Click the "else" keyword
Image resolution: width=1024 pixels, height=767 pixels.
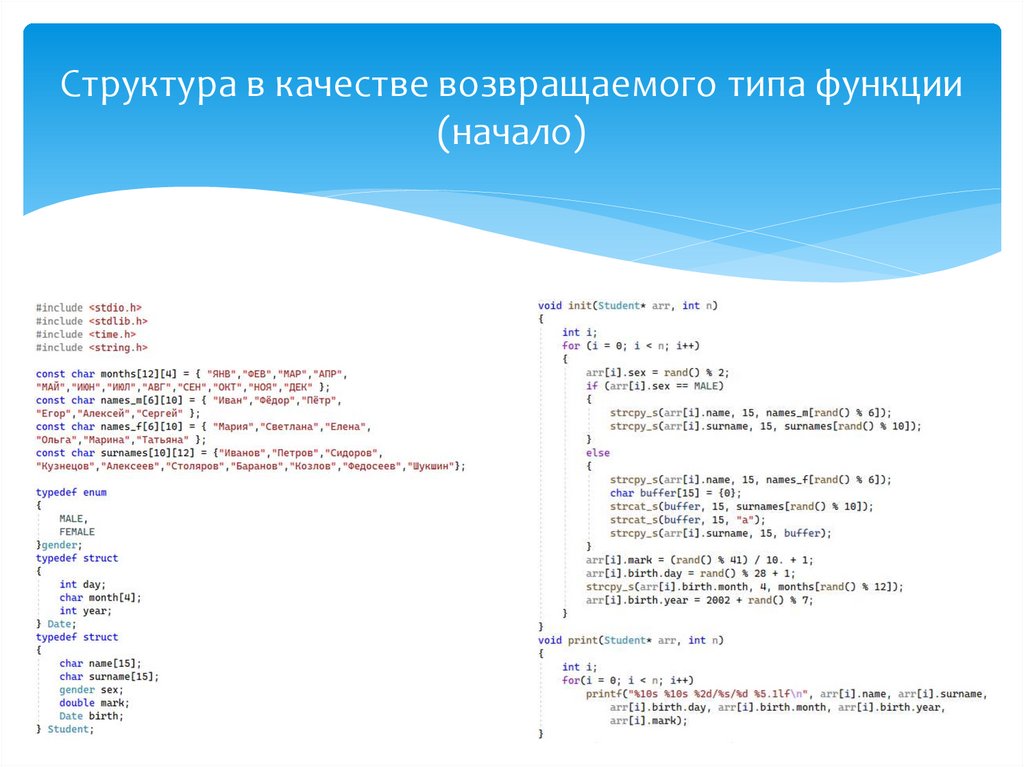[598, 453]
